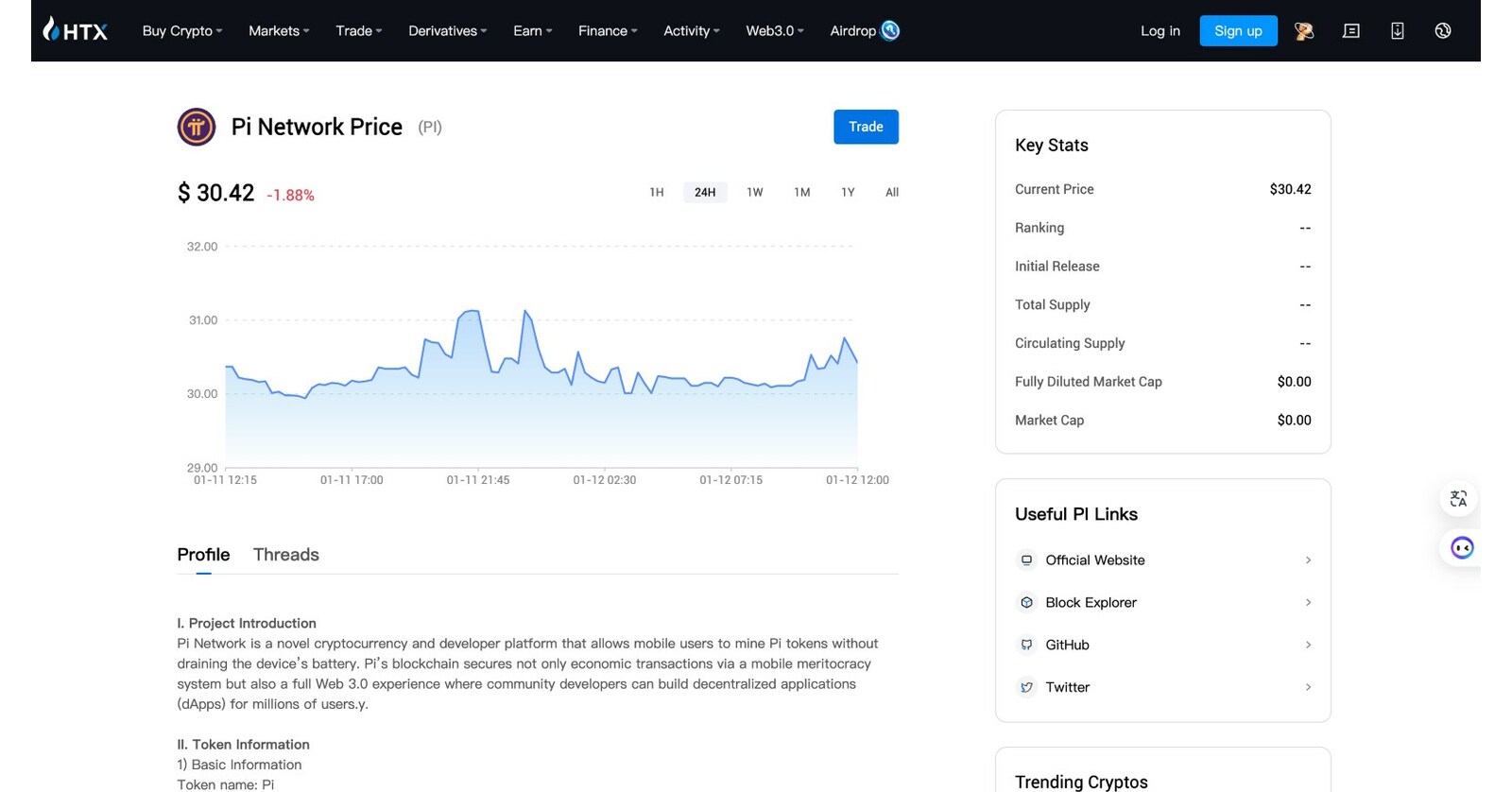Click the translate floating icon
Viewport: 1512px width, 792px height.
tap(1459, 498)
